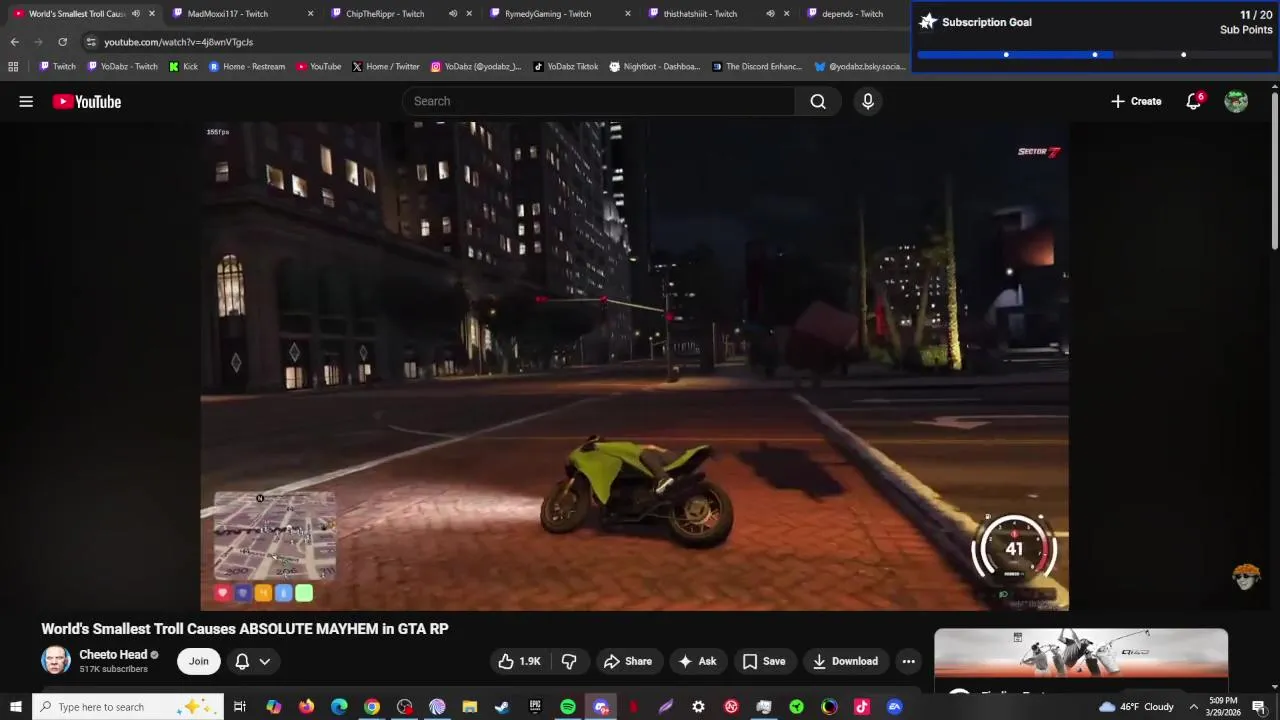
Task: Click the Download button
Action: (845, 661)
